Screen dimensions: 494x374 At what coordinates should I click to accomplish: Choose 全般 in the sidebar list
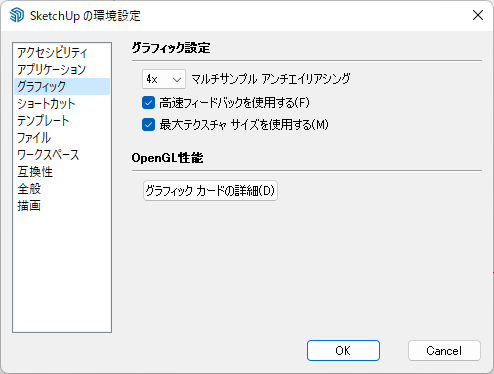(x=62, y=189)
